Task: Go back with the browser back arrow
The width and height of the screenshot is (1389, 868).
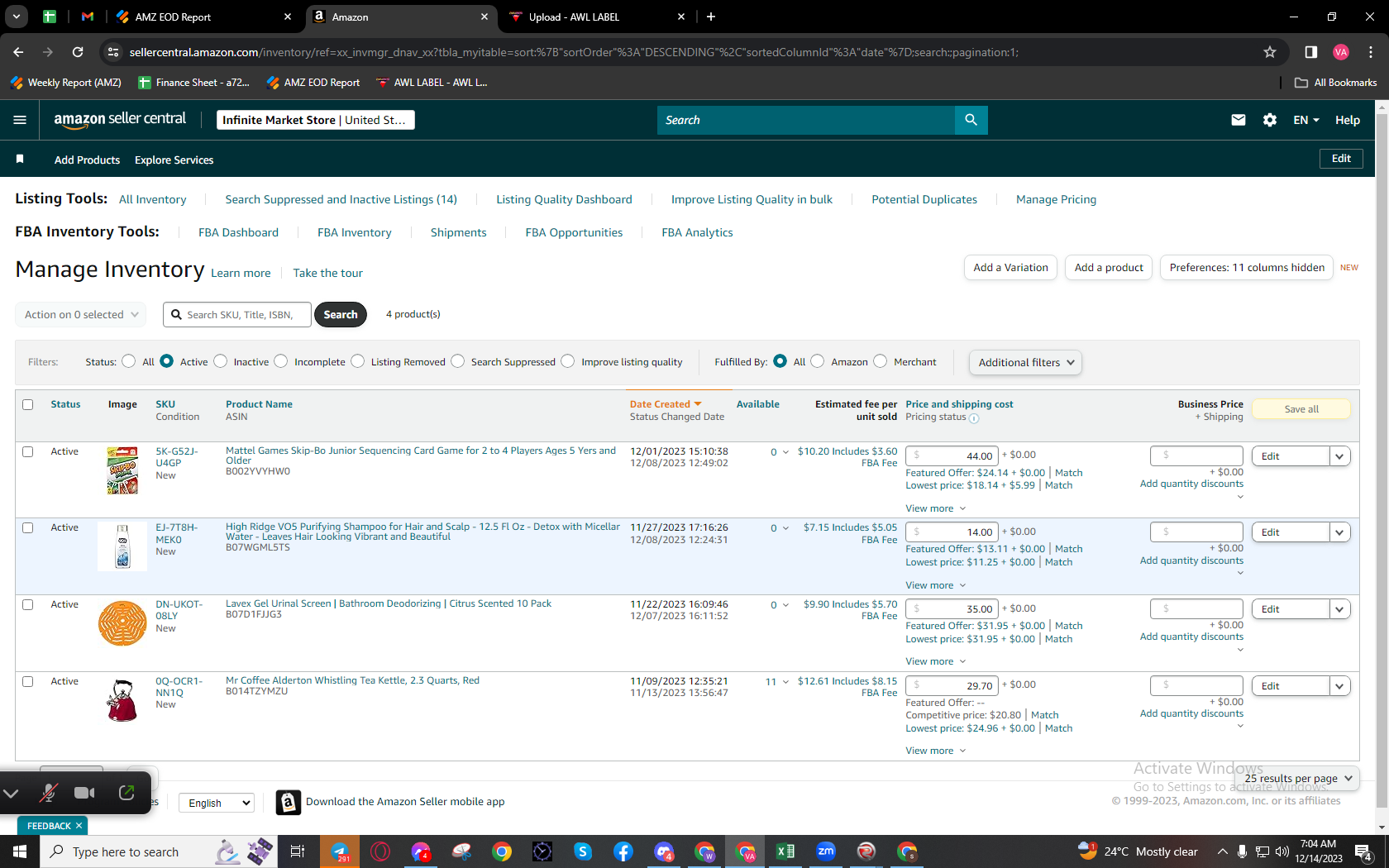Action: (18, 52)
